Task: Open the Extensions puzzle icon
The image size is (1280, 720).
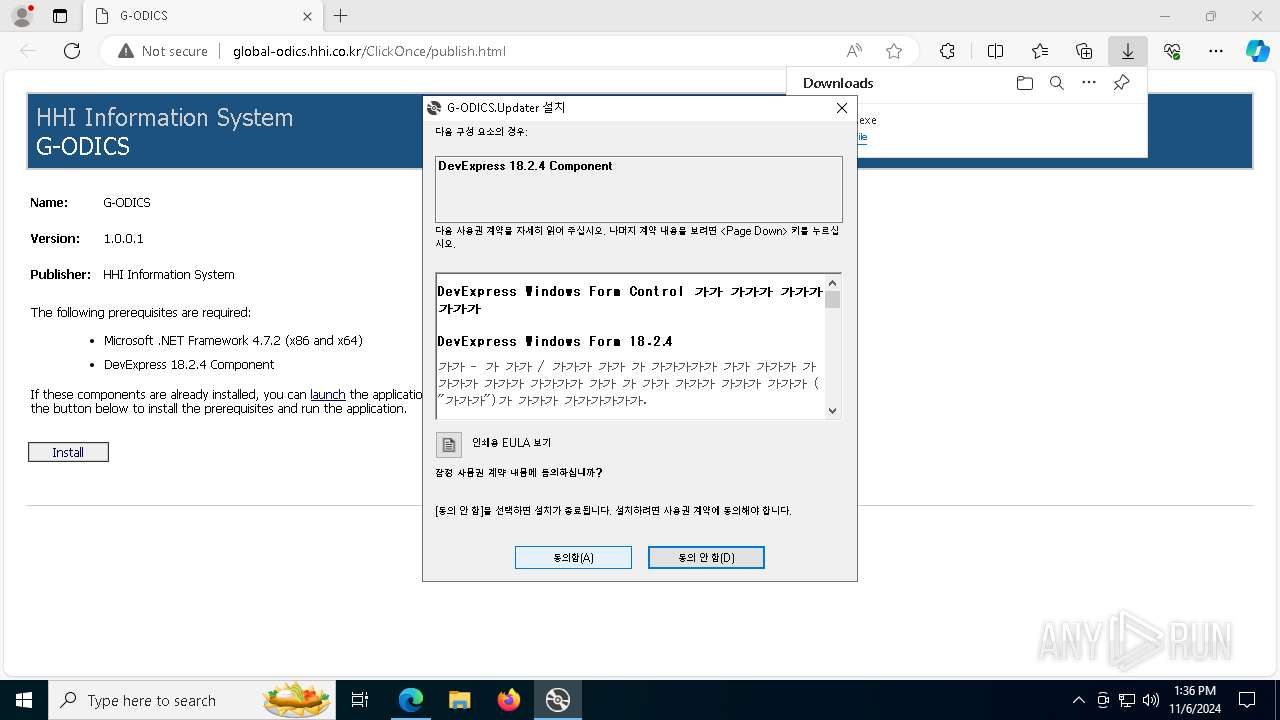Action: click(947, 51)
